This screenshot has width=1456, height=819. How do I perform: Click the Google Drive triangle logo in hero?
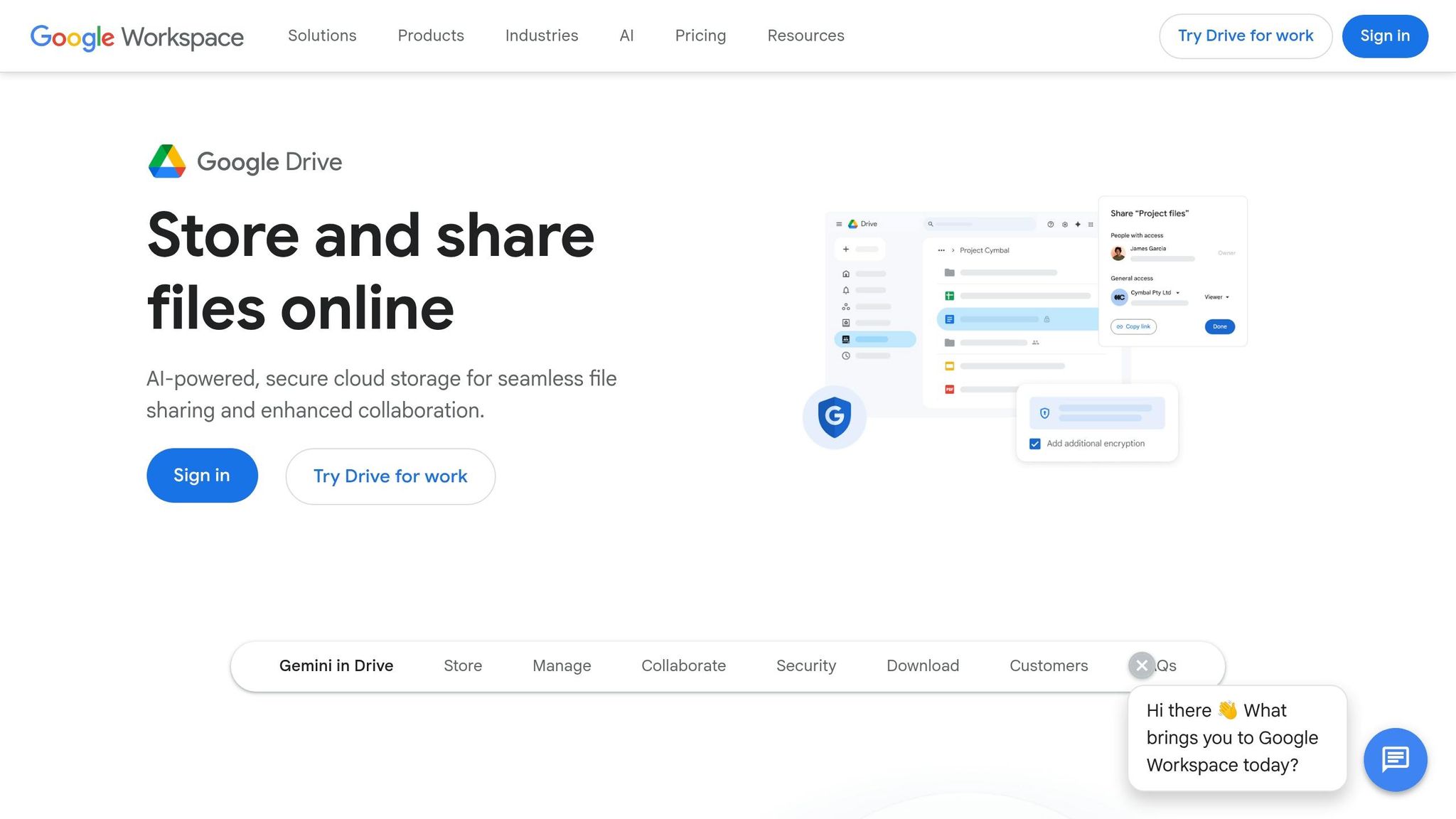click(x=167, y=161)
